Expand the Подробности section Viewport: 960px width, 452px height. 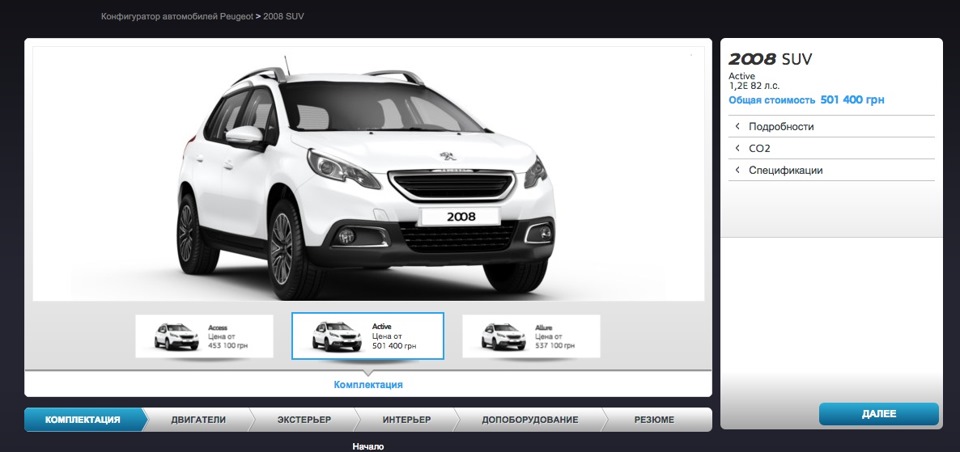tap(831, 127)
